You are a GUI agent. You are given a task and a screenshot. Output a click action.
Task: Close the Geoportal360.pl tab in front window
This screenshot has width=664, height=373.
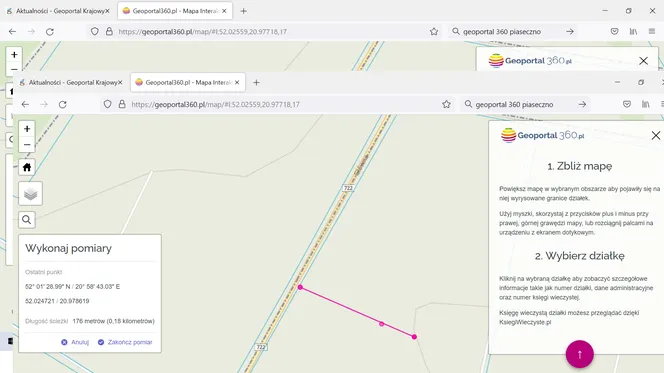pos(237,83)
